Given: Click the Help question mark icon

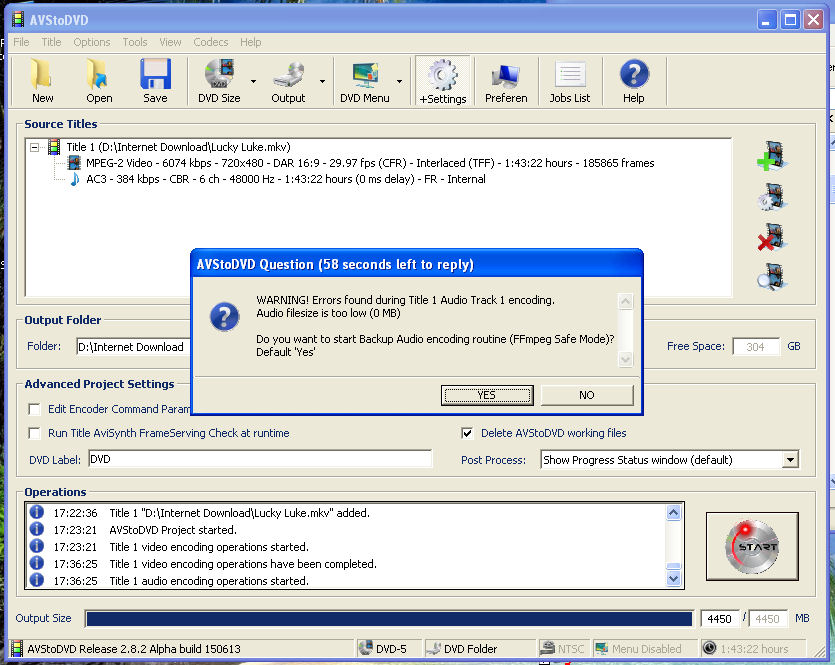Looking at the screenshot, I should pyautogui.click(x=634, y=74).
